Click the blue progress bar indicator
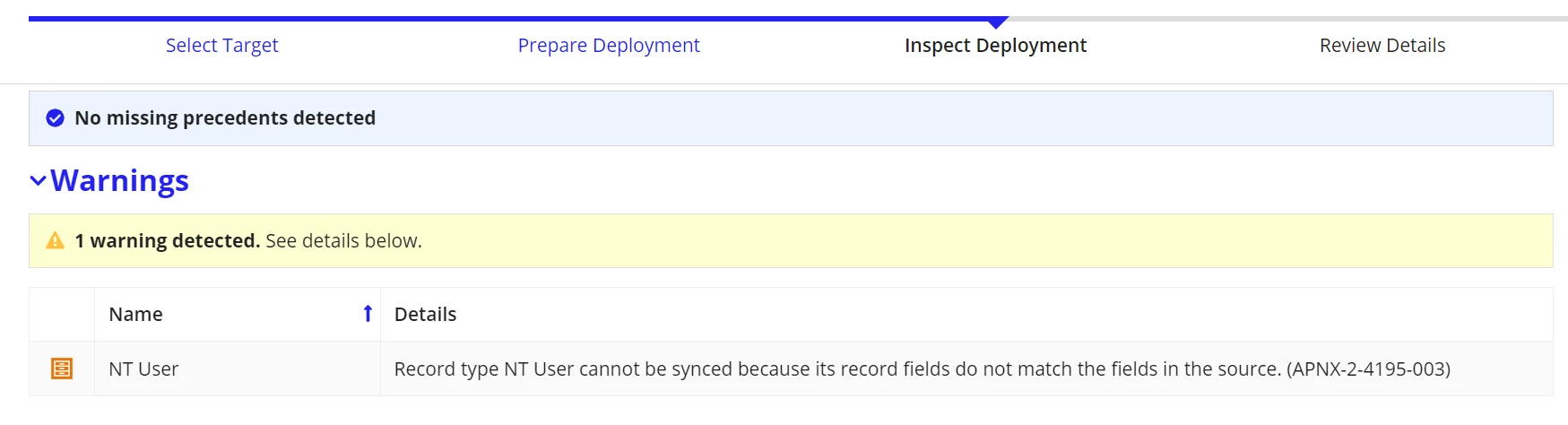The image size is (1568, 425). coord(511,18)
